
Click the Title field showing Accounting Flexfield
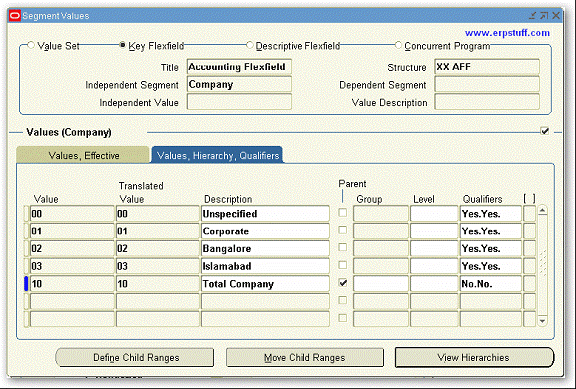tap(239, 67)
